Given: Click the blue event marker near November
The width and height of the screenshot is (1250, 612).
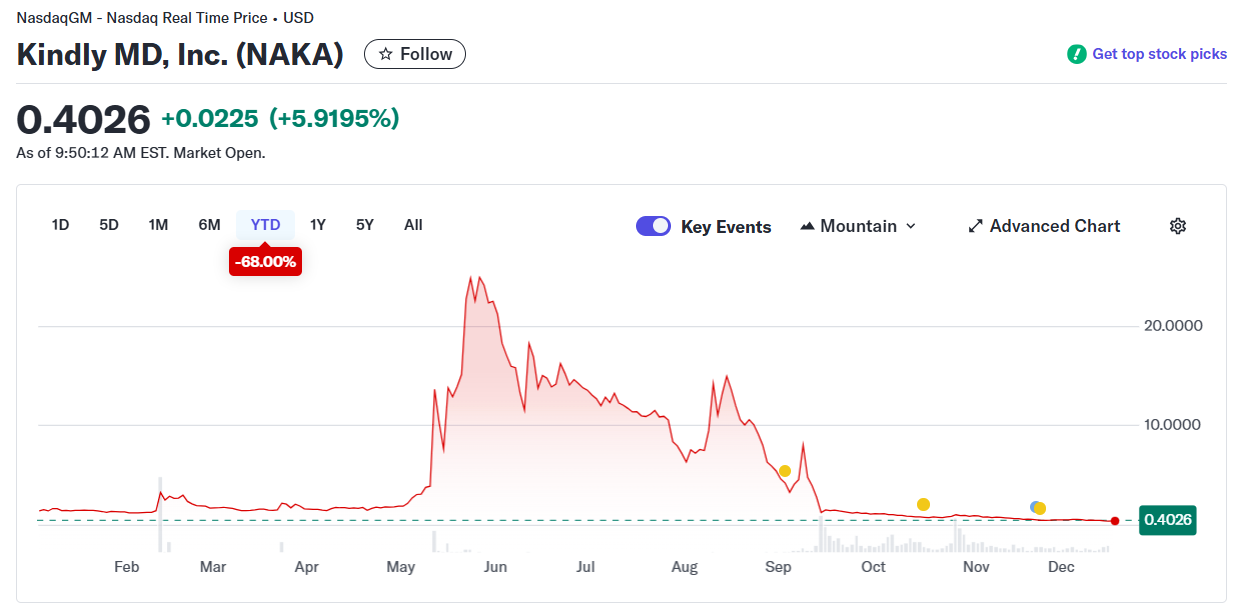Looking at the screenshot, I should pos(1035,508).
